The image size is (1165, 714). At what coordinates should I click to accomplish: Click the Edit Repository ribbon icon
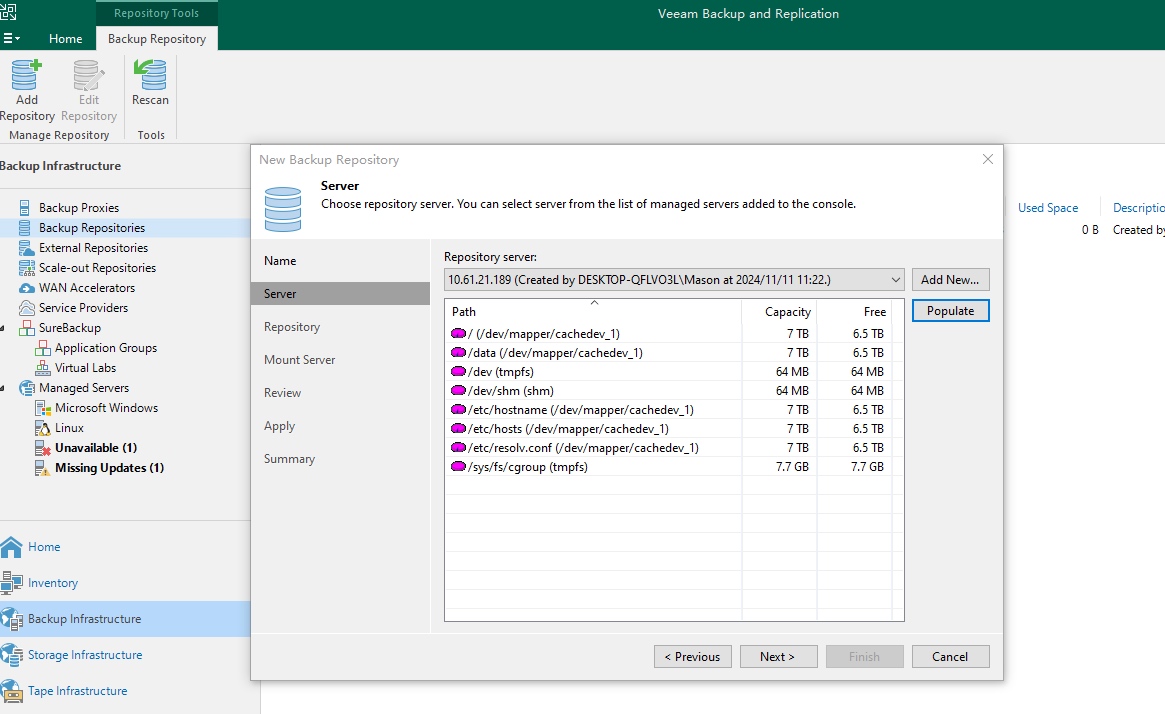[88, 75]
